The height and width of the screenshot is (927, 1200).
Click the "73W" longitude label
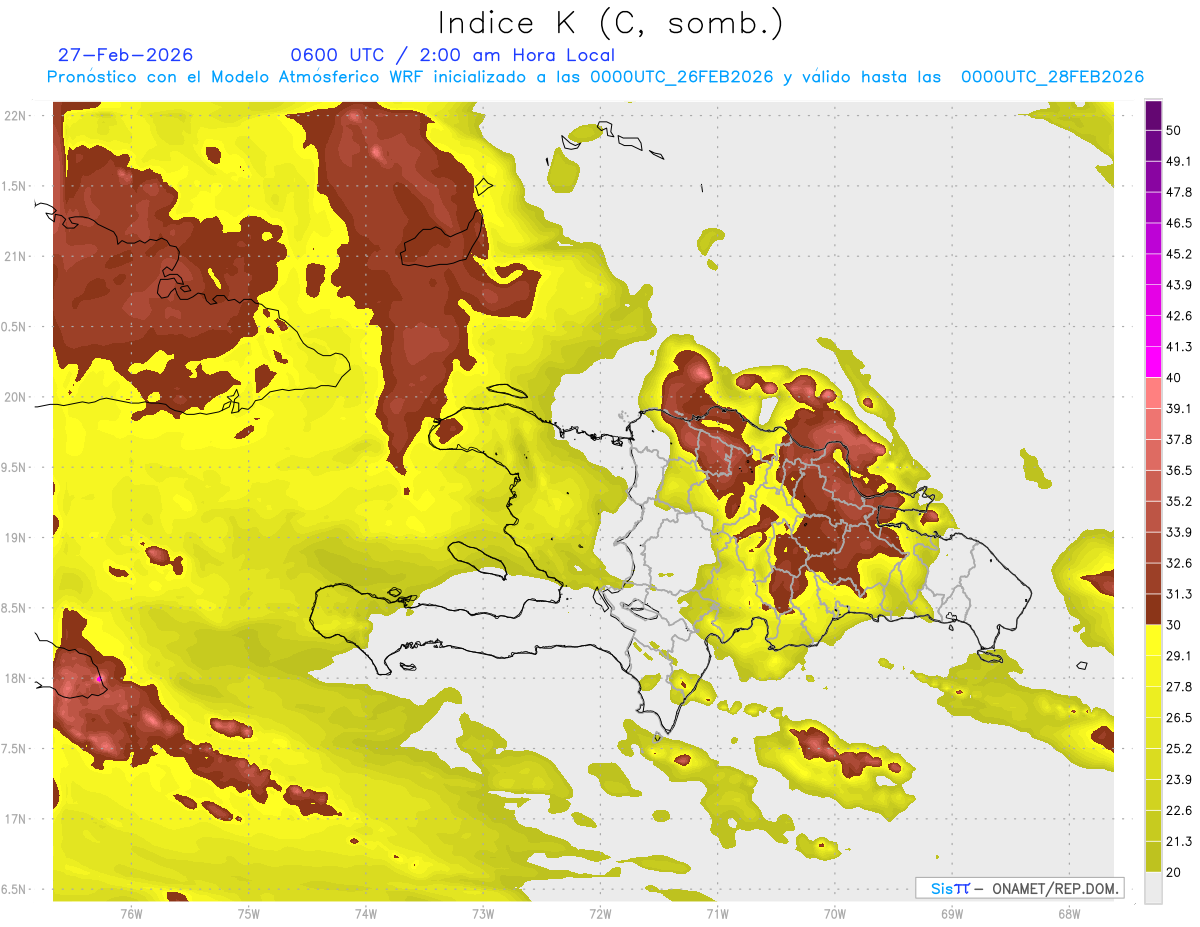click(x=483, y=914)
